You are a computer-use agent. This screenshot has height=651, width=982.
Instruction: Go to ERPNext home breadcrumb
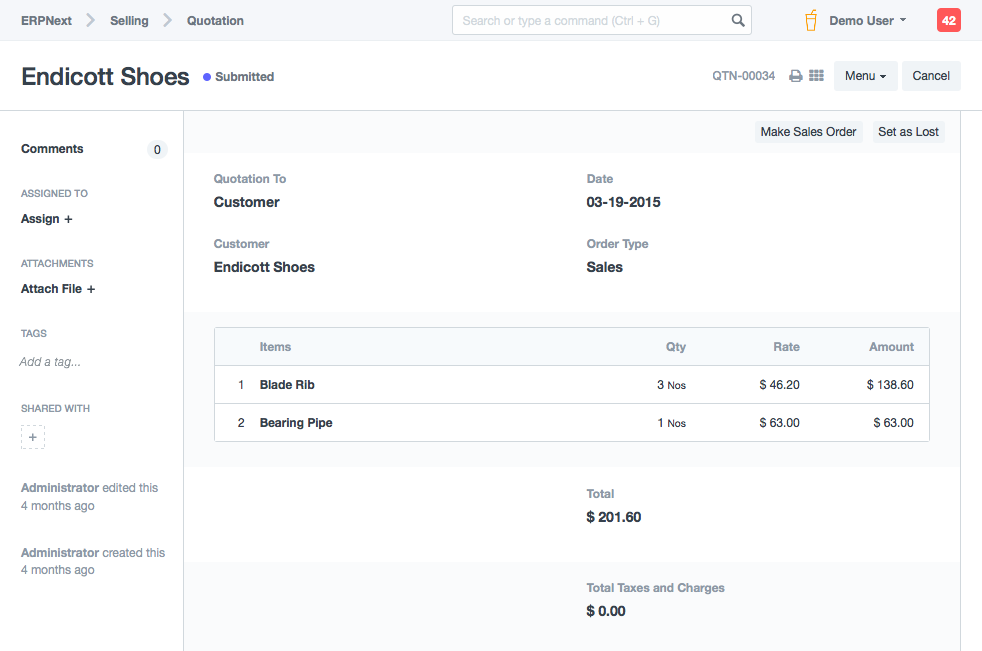(x=46, y=20)
